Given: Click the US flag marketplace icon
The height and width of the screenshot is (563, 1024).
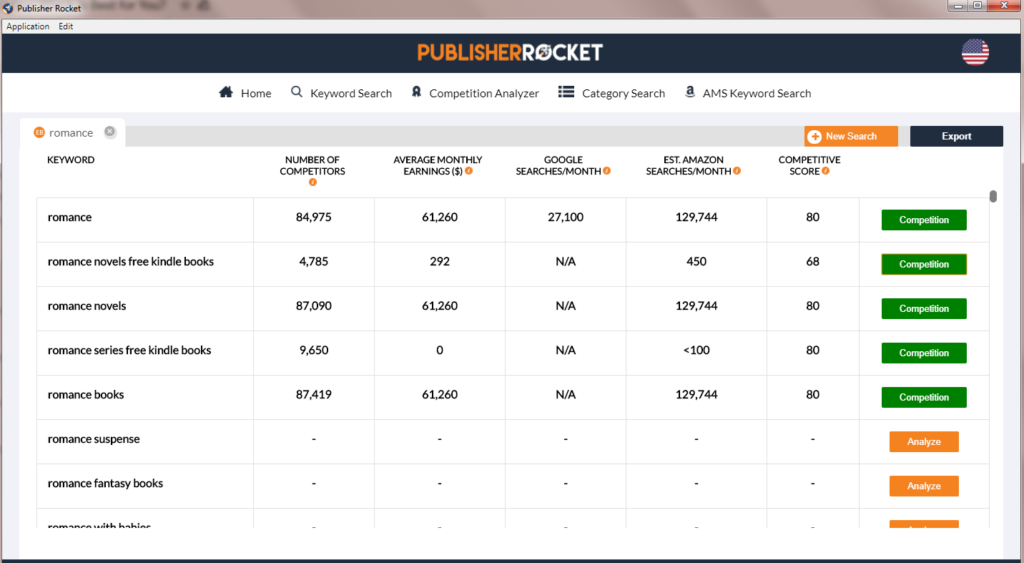Looking at the screenshot, I should tap(975, 52).
